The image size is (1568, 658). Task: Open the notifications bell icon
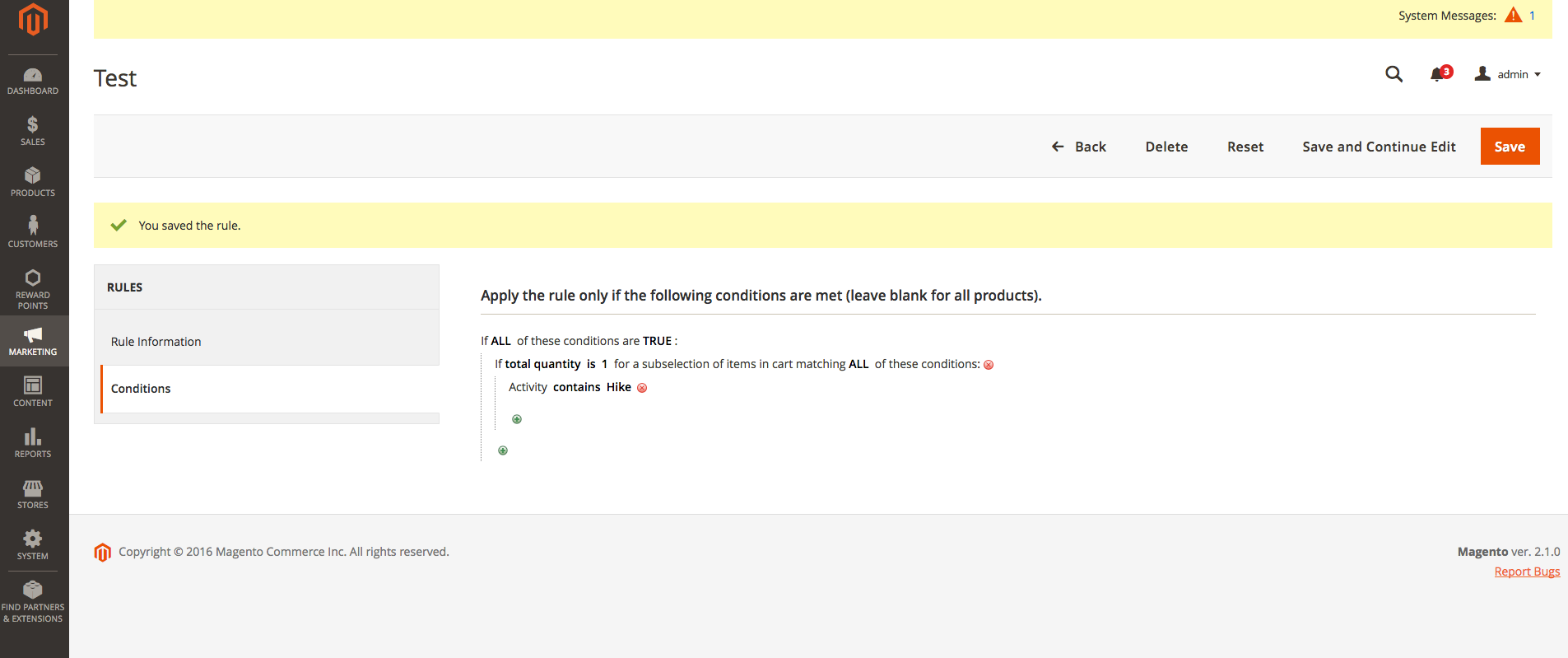[x=1439, y=74]
